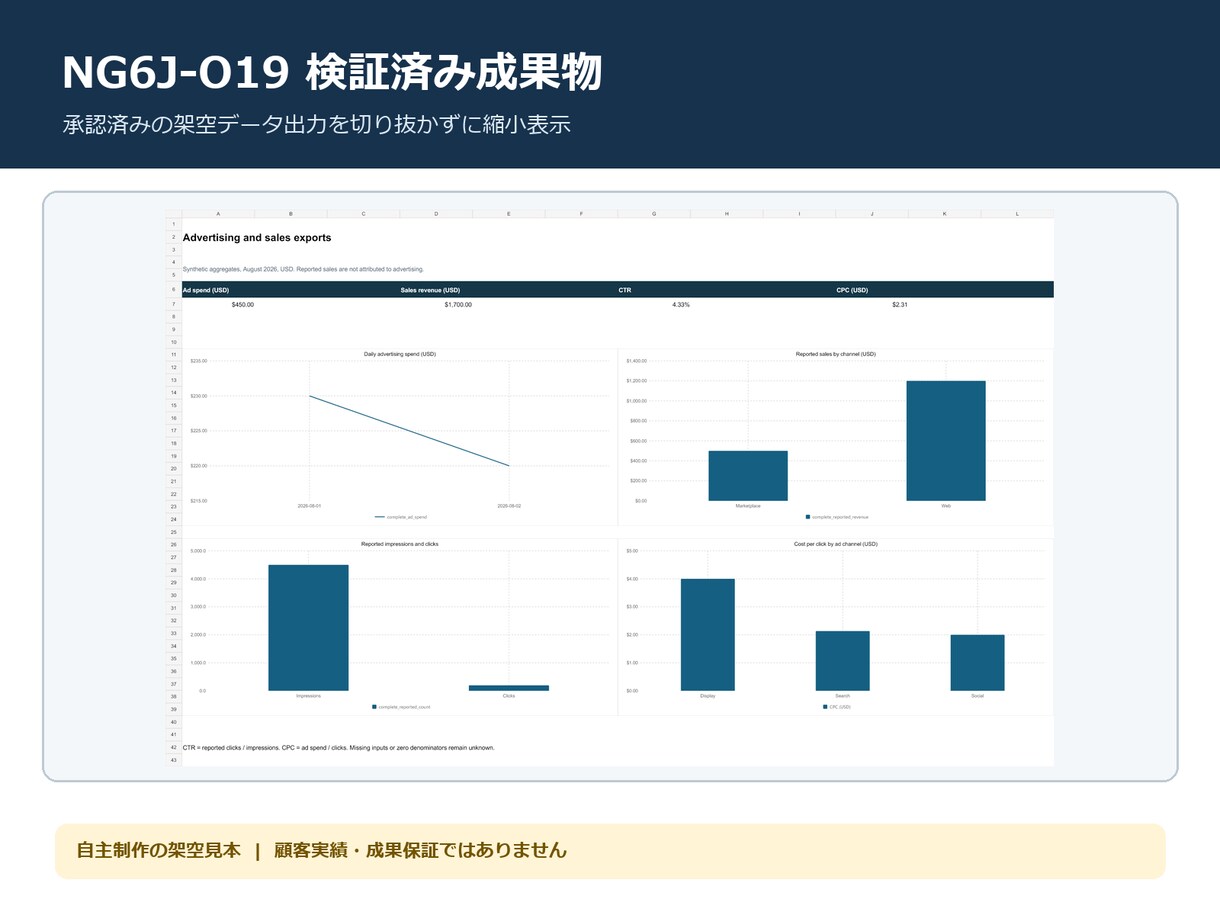
Task: Select the Ad spend (USD) header cell
Action: click(290, 290)
